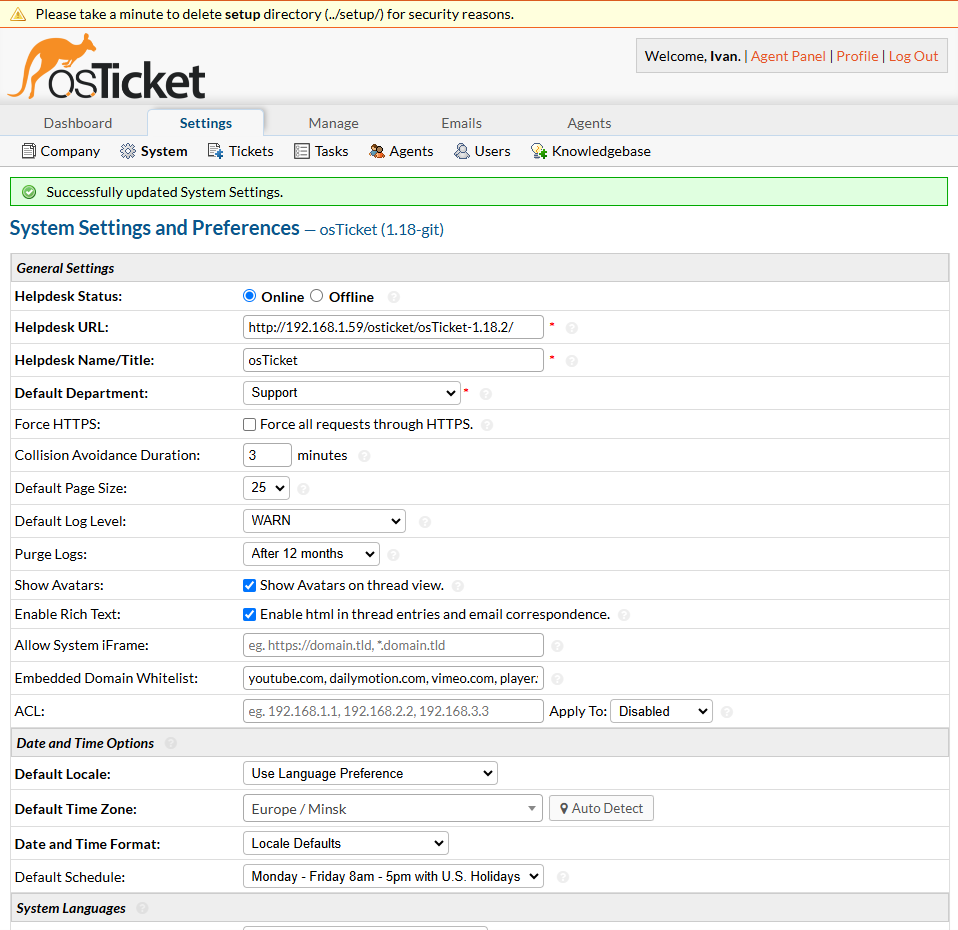This screenshot has width=958, height=930.
Task: Open the Default Log Level dropdown
Action: pos(324,521)
